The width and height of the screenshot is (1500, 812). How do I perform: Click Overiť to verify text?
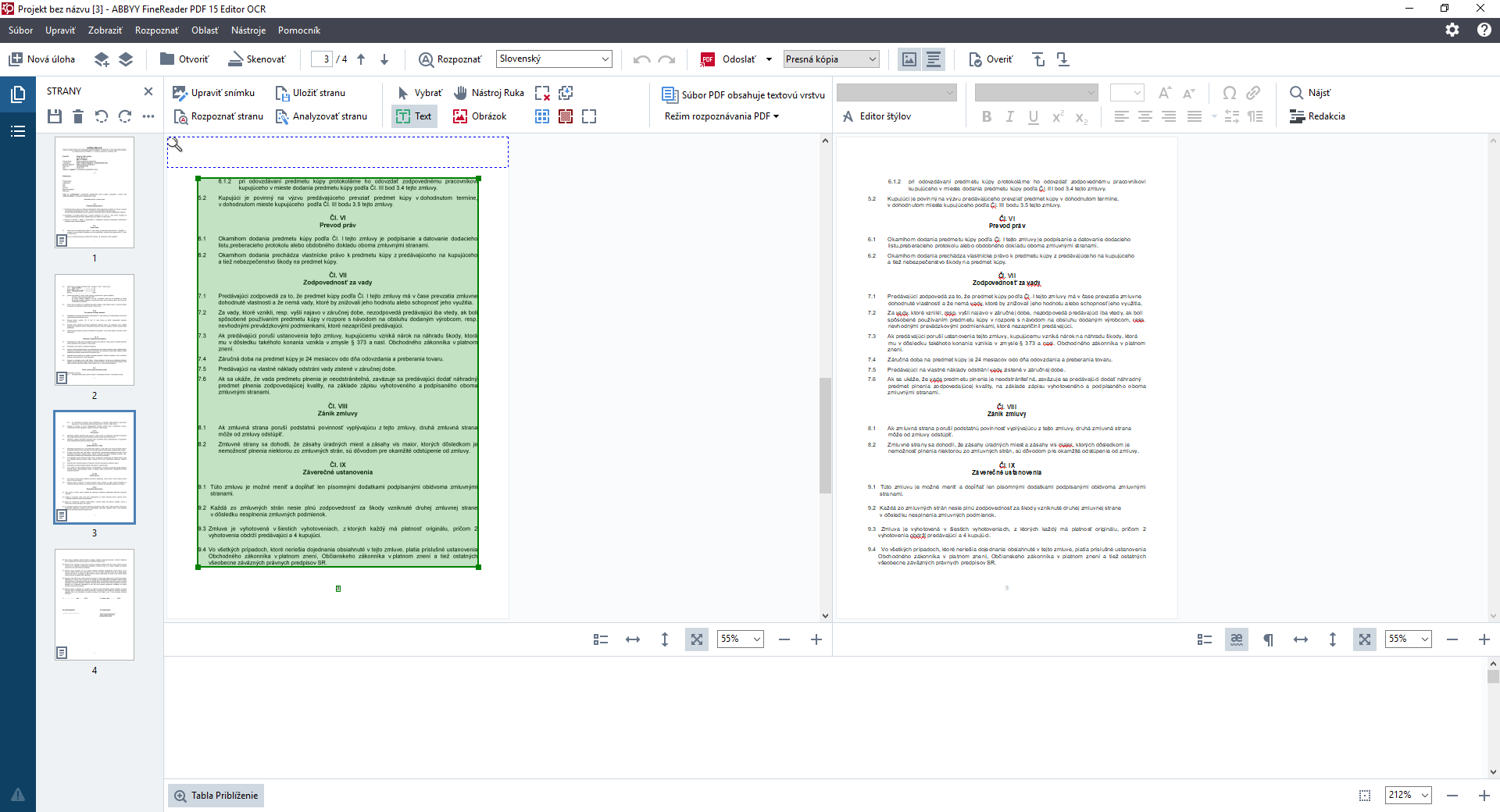click(x=991, y=59)
